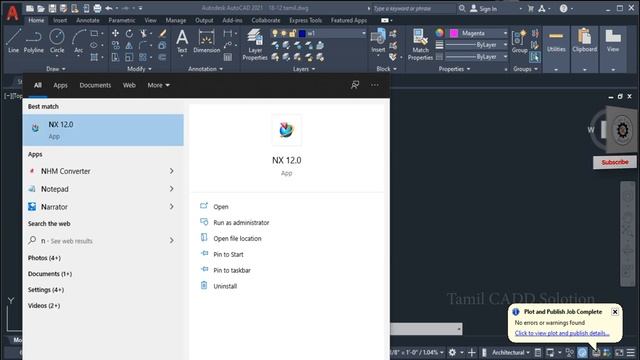This screenshot has width=640, height=360.
Task: Click the Plot printer icon in quick access toolbar
Action: (97, 8)
